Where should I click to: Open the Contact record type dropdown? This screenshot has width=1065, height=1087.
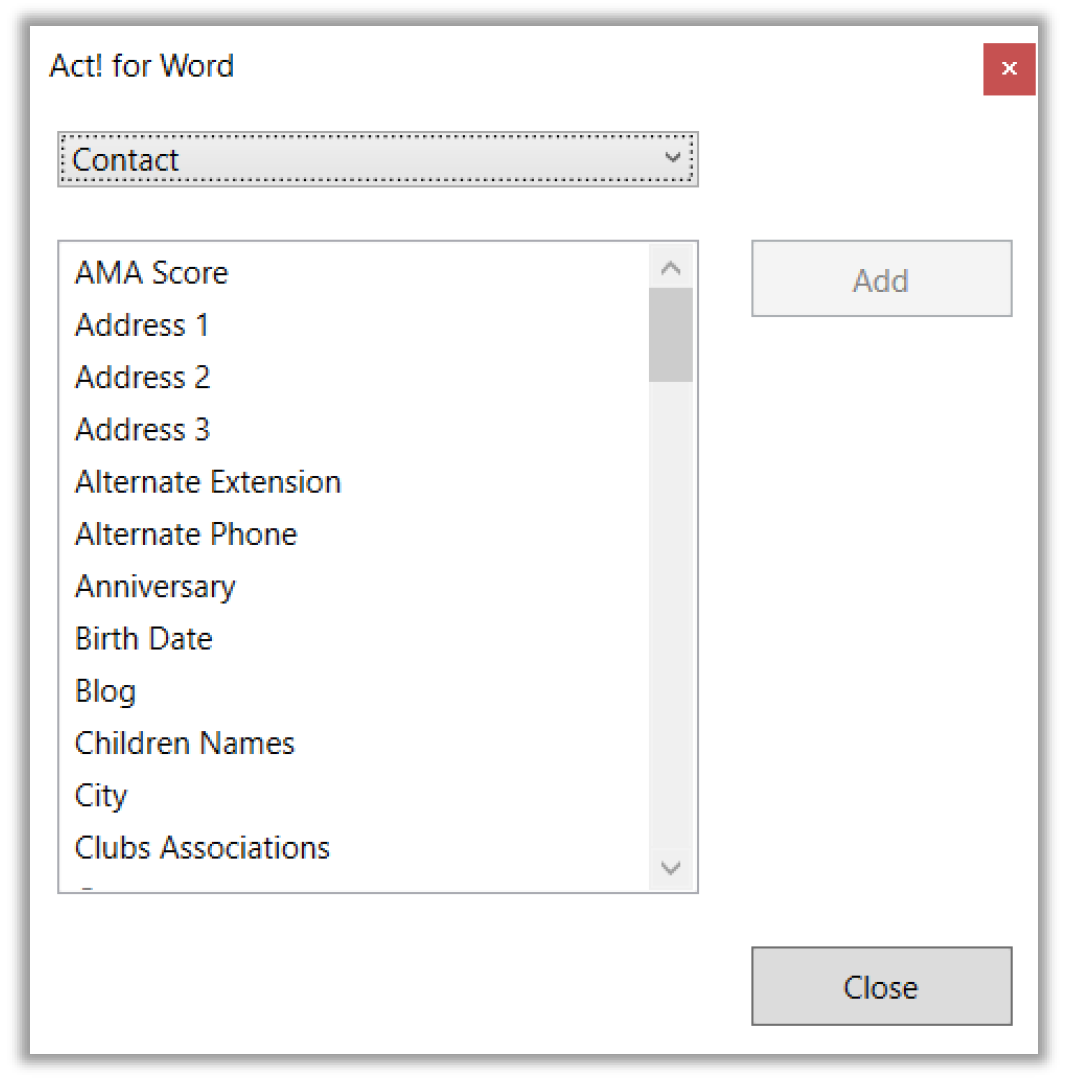click(377, 159)
